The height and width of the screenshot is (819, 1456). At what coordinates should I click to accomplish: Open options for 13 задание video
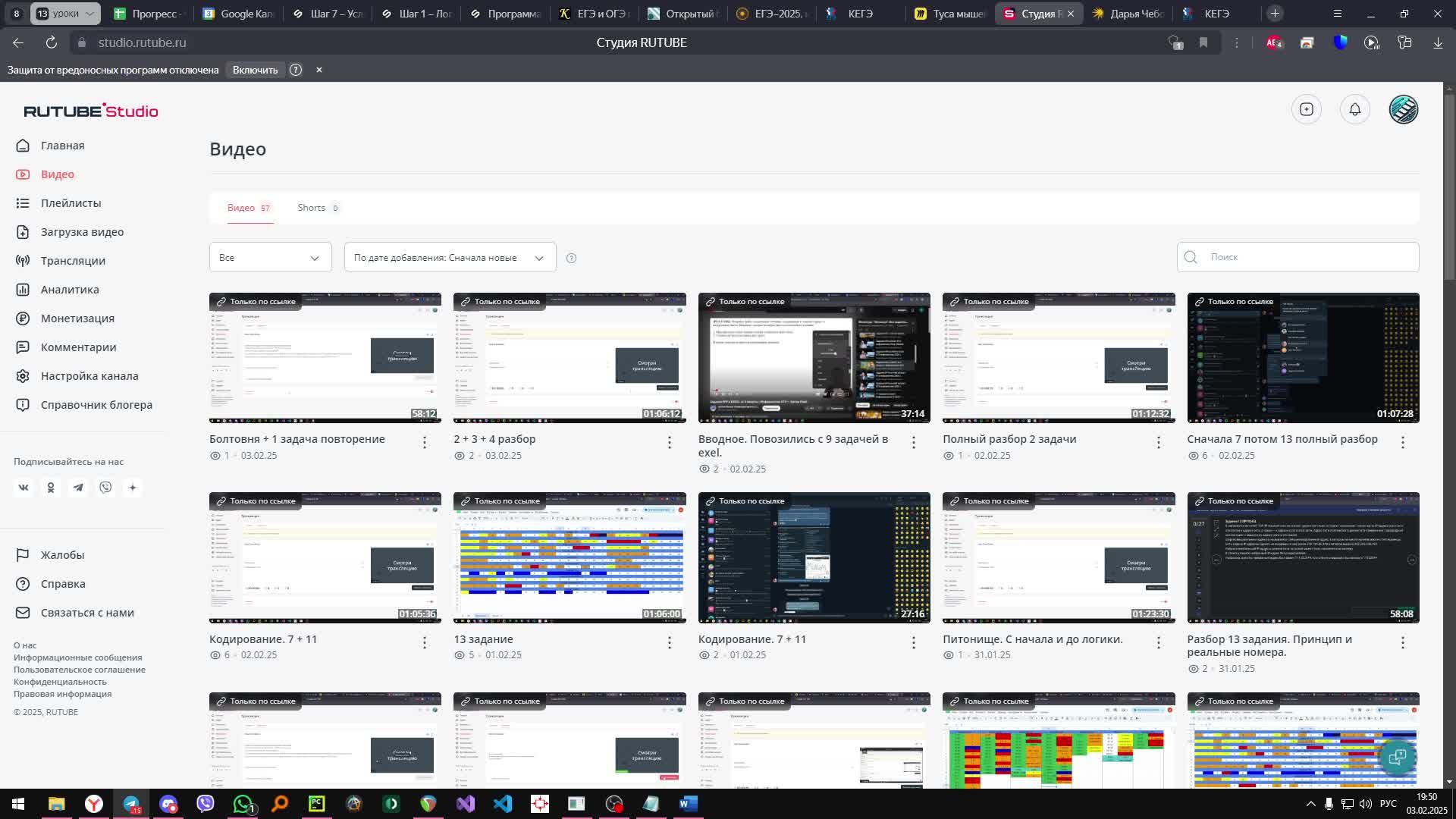tap(670, 642)
